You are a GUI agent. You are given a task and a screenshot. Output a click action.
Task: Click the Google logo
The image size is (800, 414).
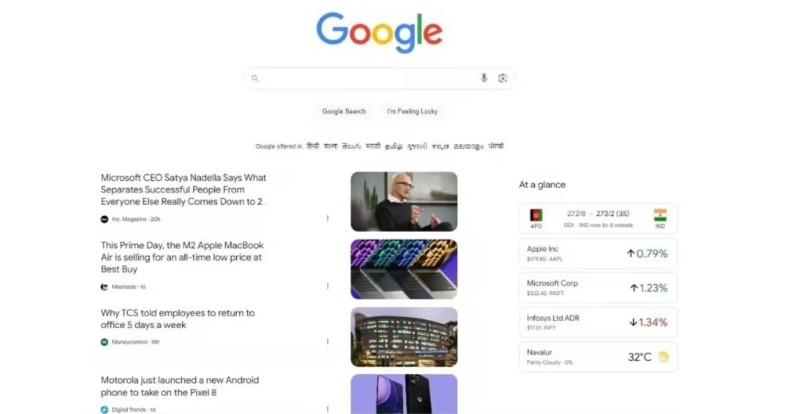click(380, 32)
